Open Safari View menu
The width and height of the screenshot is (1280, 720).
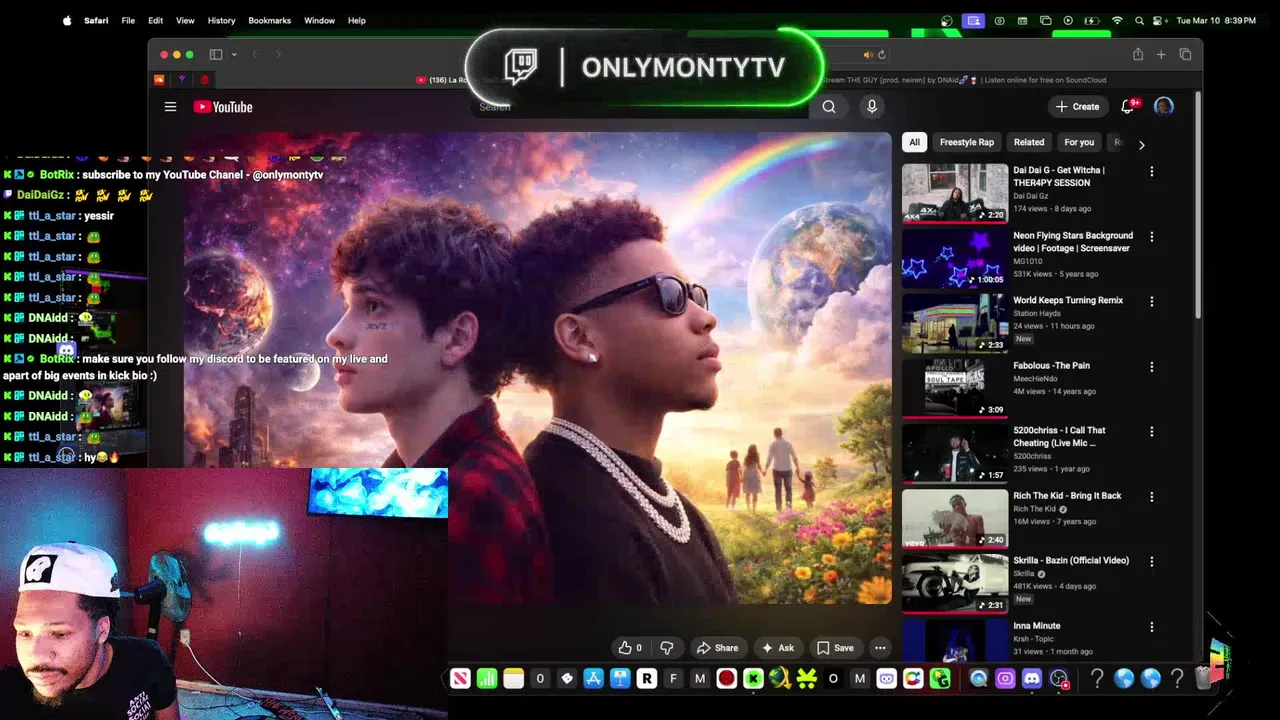[x=185, y=20]
